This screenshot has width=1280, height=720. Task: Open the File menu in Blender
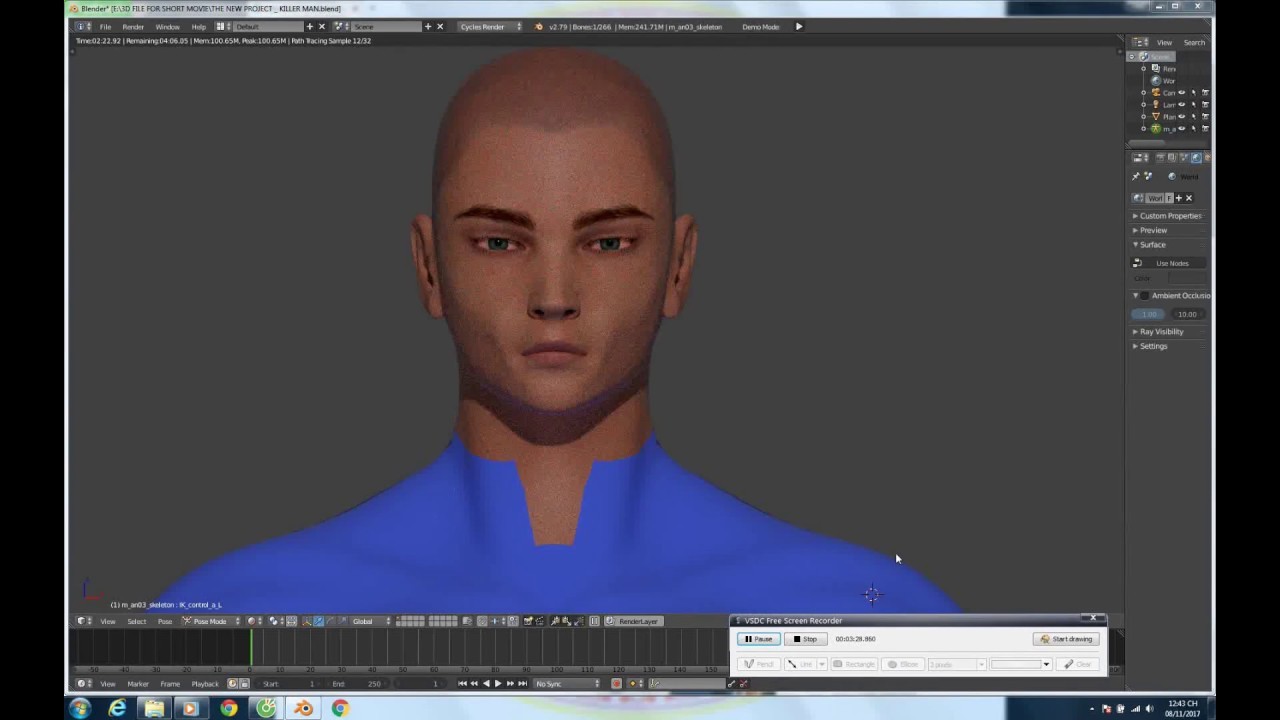[x=105, y=27]
